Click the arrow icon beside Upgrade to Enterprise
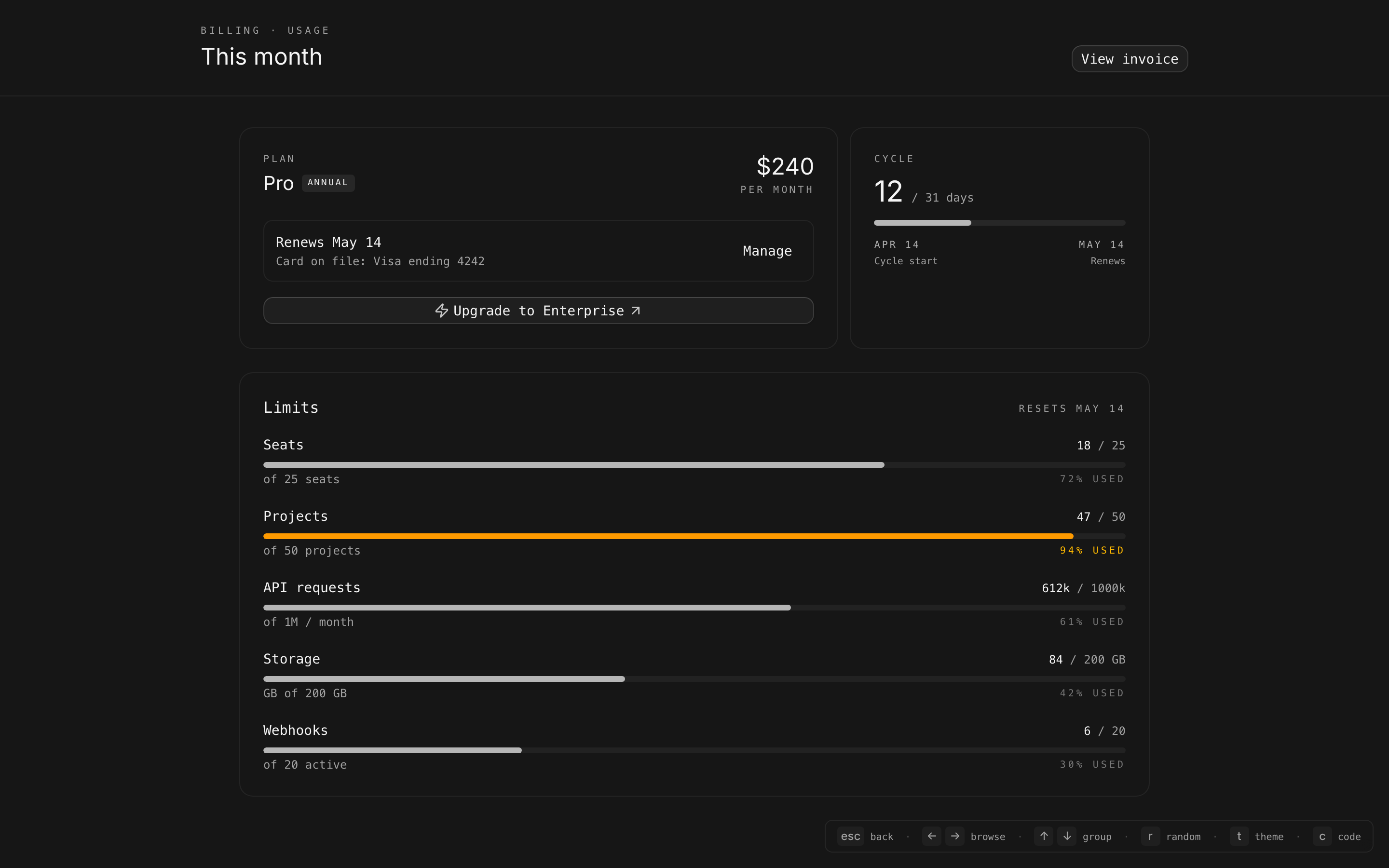Viewport: 1389px width, 868px height. click(x=635, y=311)
